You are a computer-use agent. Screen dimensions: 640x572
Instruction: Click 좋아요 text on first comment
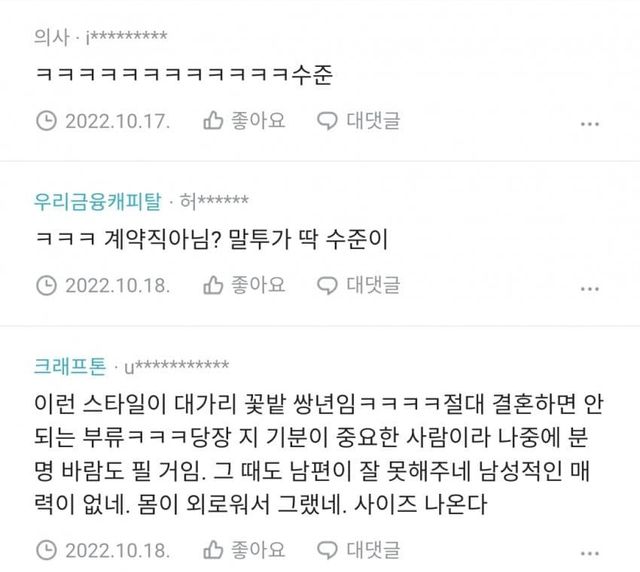click(x=258, y=120)
